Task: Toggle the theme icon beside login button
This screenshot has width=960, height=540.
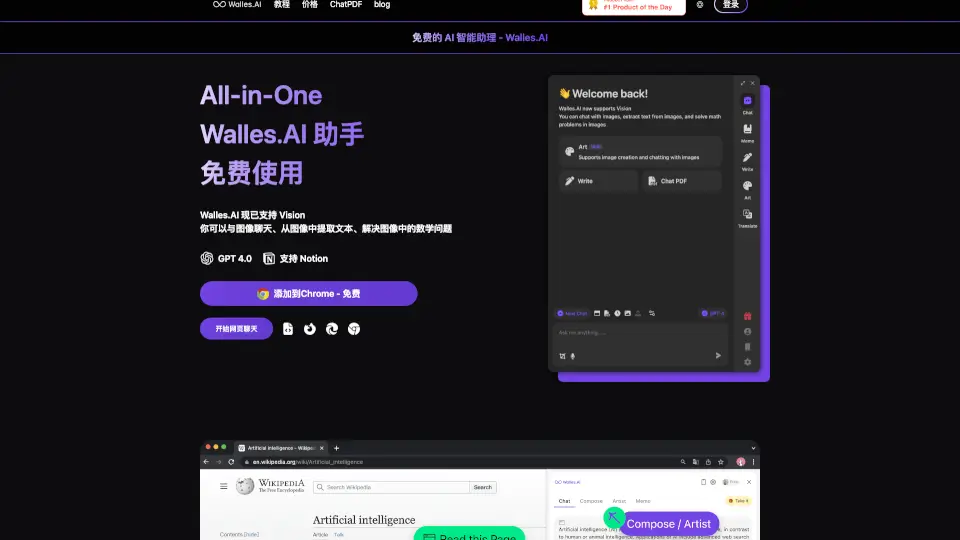Action: point(699,5)
